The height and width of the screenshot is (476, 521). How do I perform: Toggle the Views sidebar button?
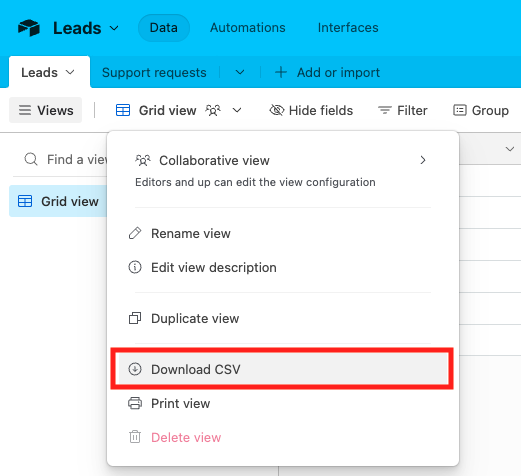(x=45, y=110)
